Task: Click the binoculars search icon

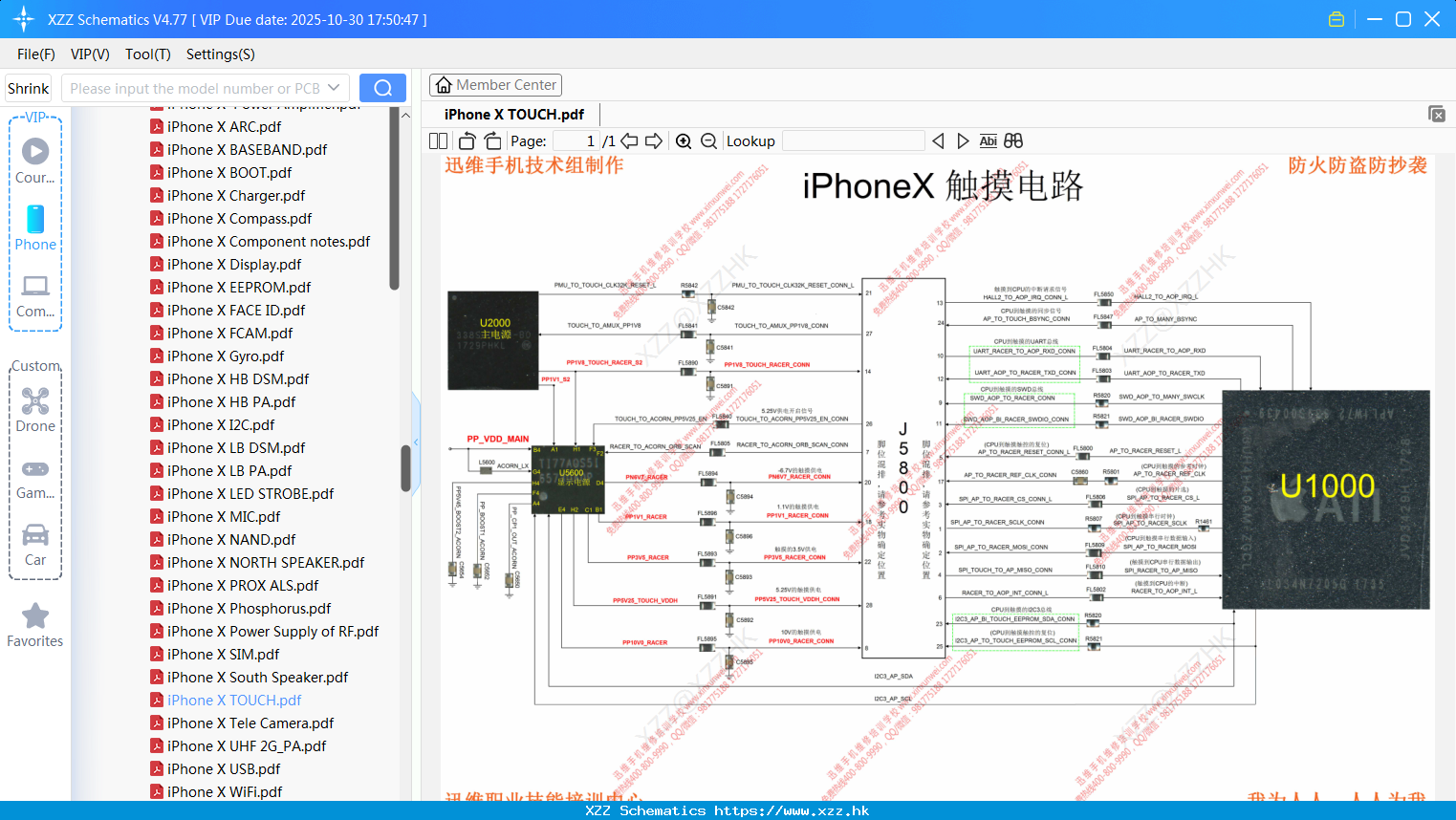Action: 1013,140
